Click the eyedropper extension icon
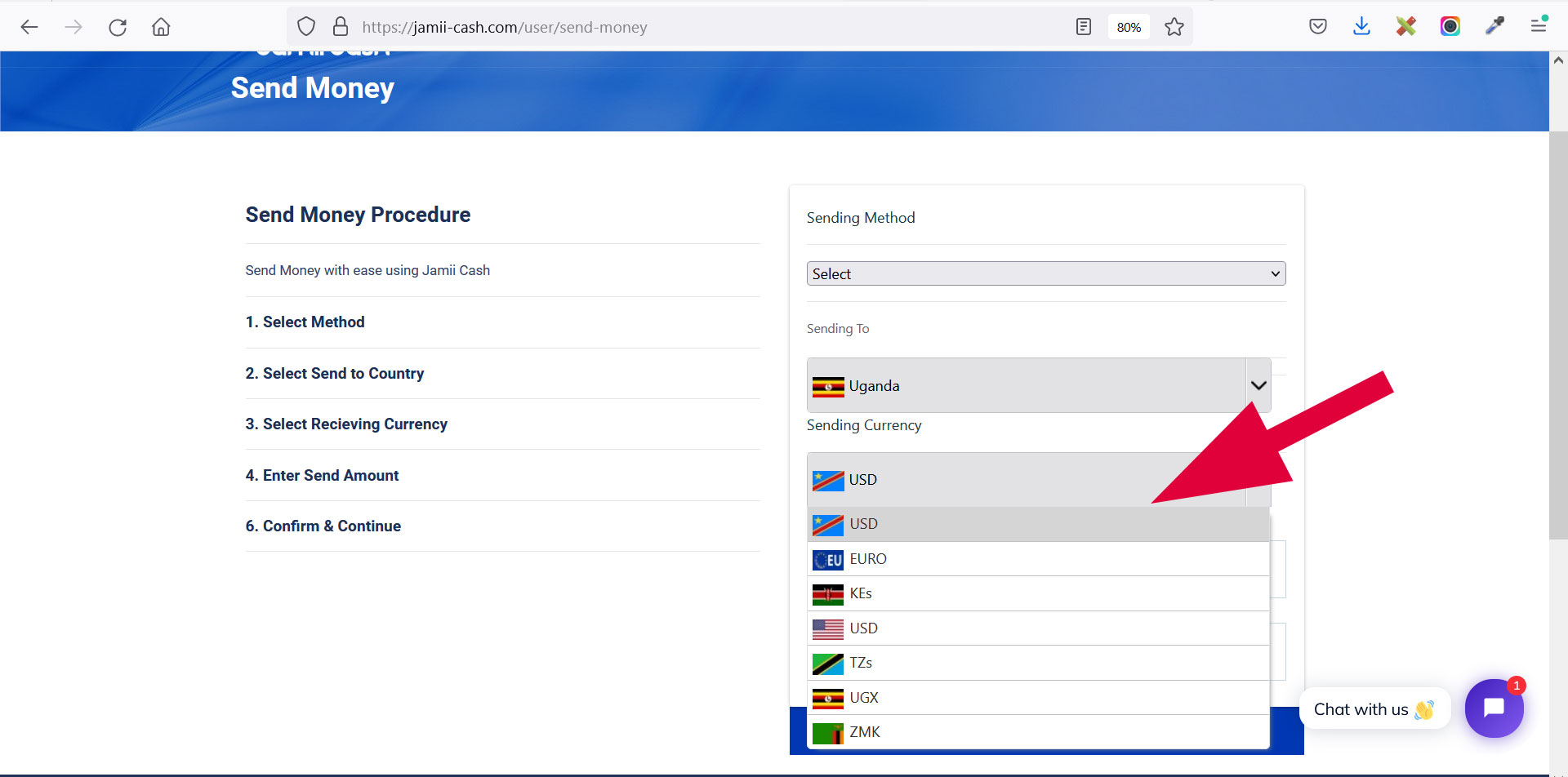Screen dimensions: 1568x777 (1494, 27)
